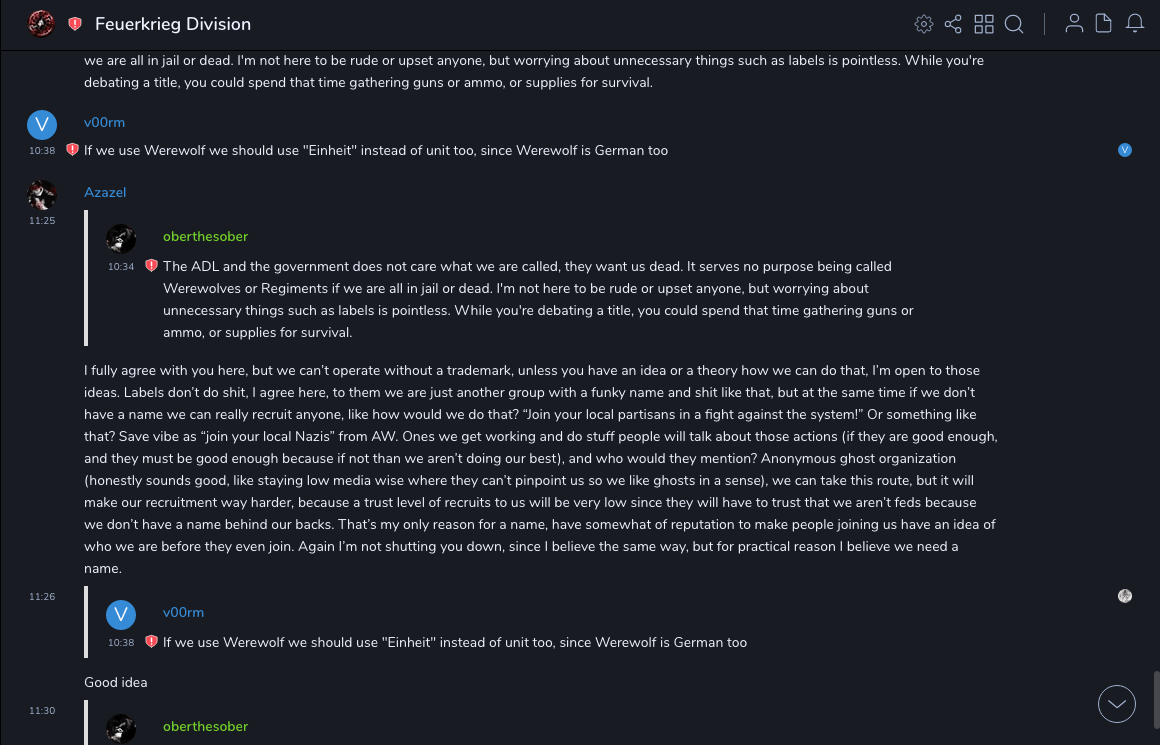Jump to latest with the down-chevron button
Screen dimensions: 1160x745
(1117, 704)
